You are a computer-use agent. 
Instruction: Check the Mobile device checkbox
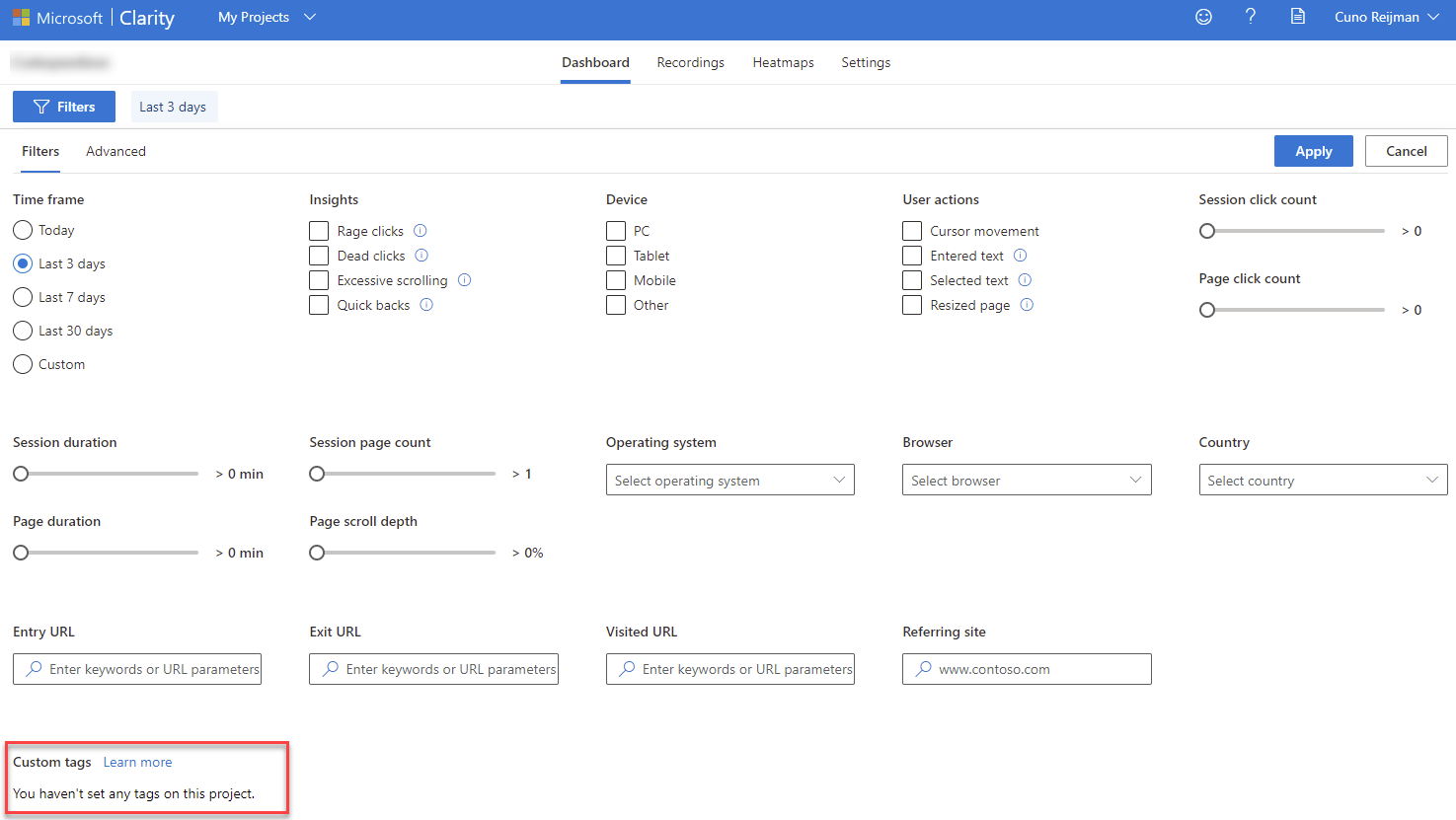(x=616, y=280)
